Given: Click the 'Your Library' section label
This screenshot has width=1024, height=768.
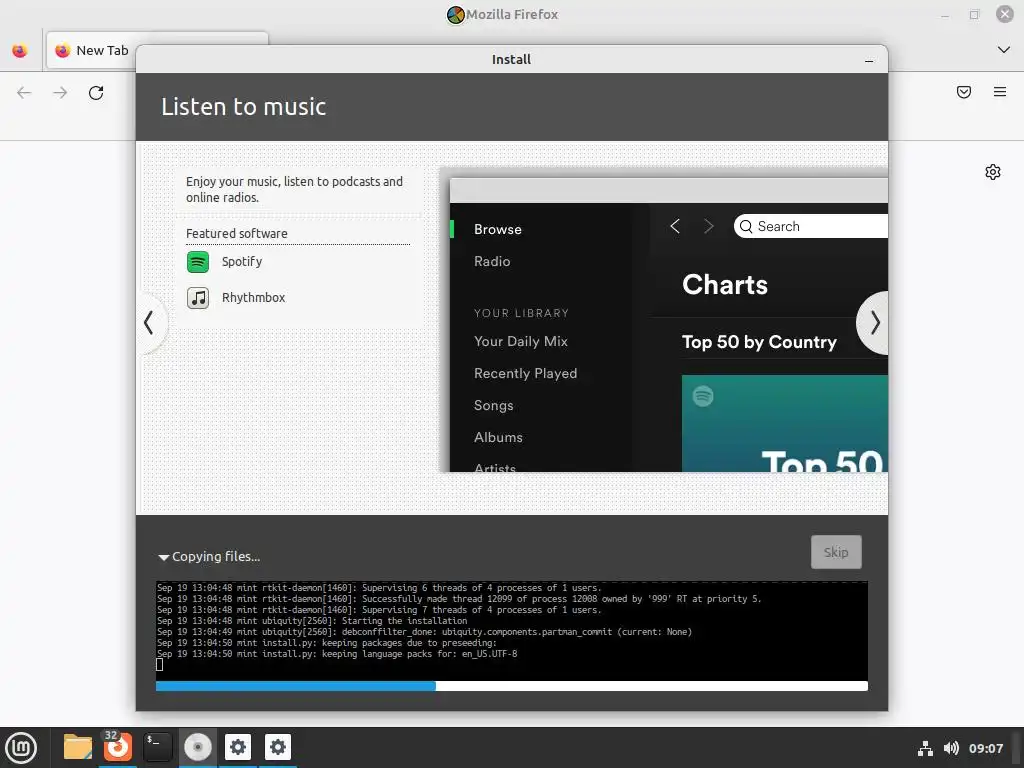Looking at the screenshot, I should [x=521, y=313].
